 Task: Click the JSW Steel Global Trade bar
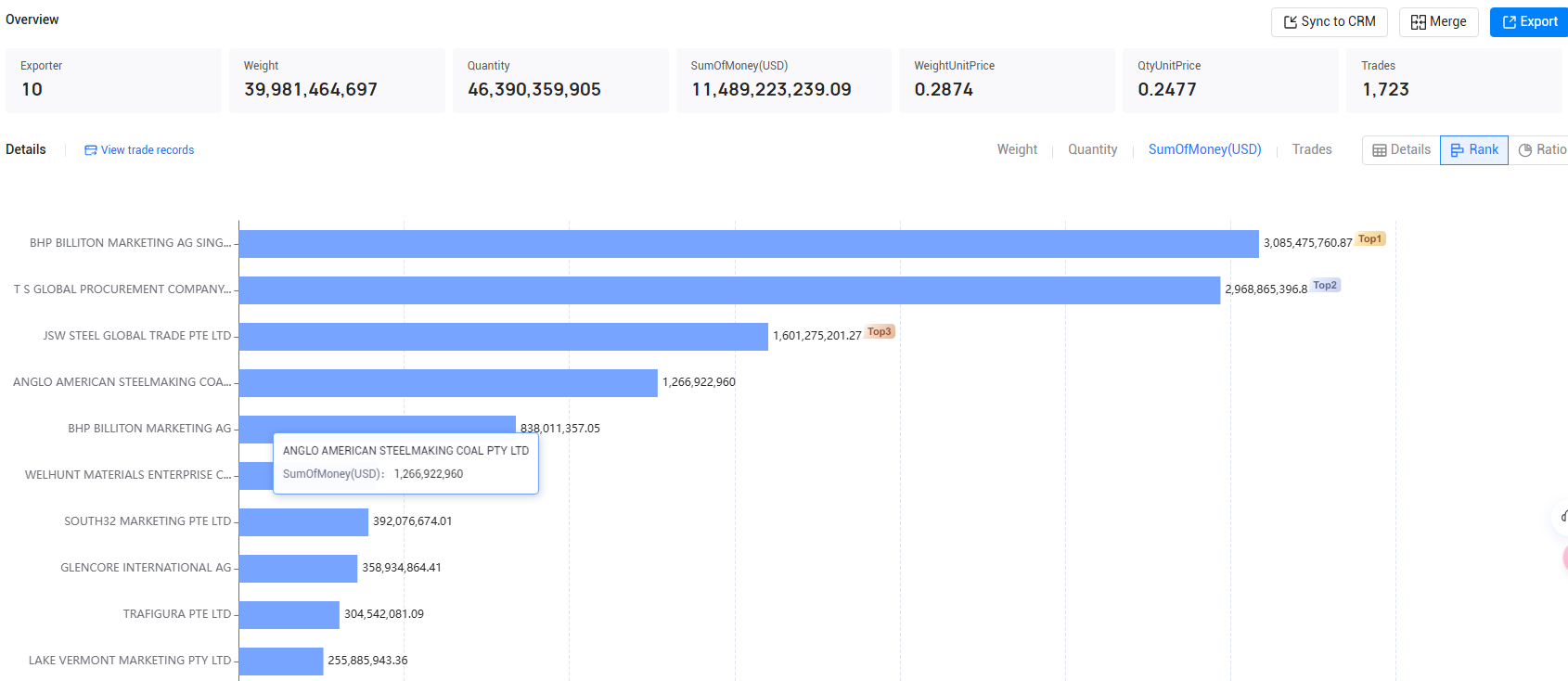click(x=504, y=337)
